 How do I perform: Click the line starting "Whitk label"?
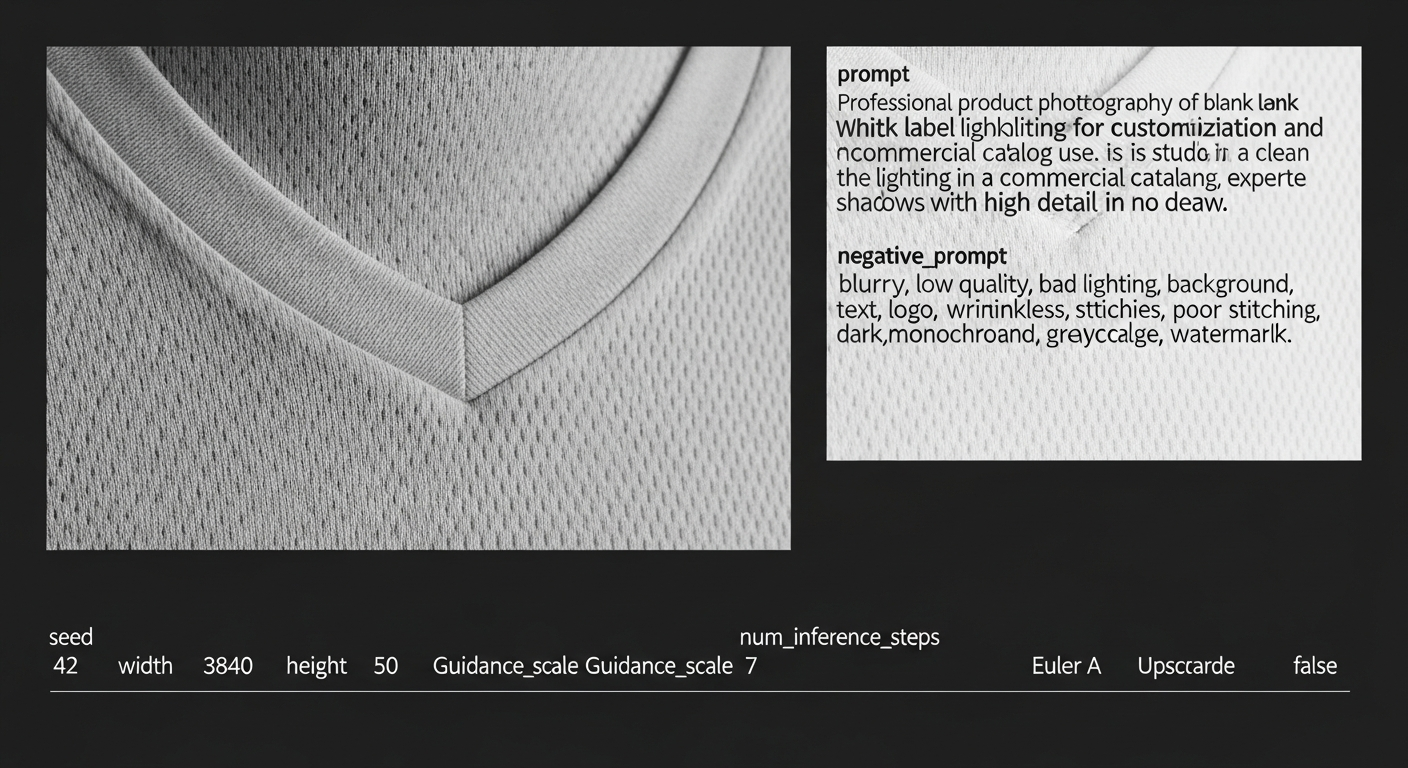pyautogui.click(x=1079, y=128)
